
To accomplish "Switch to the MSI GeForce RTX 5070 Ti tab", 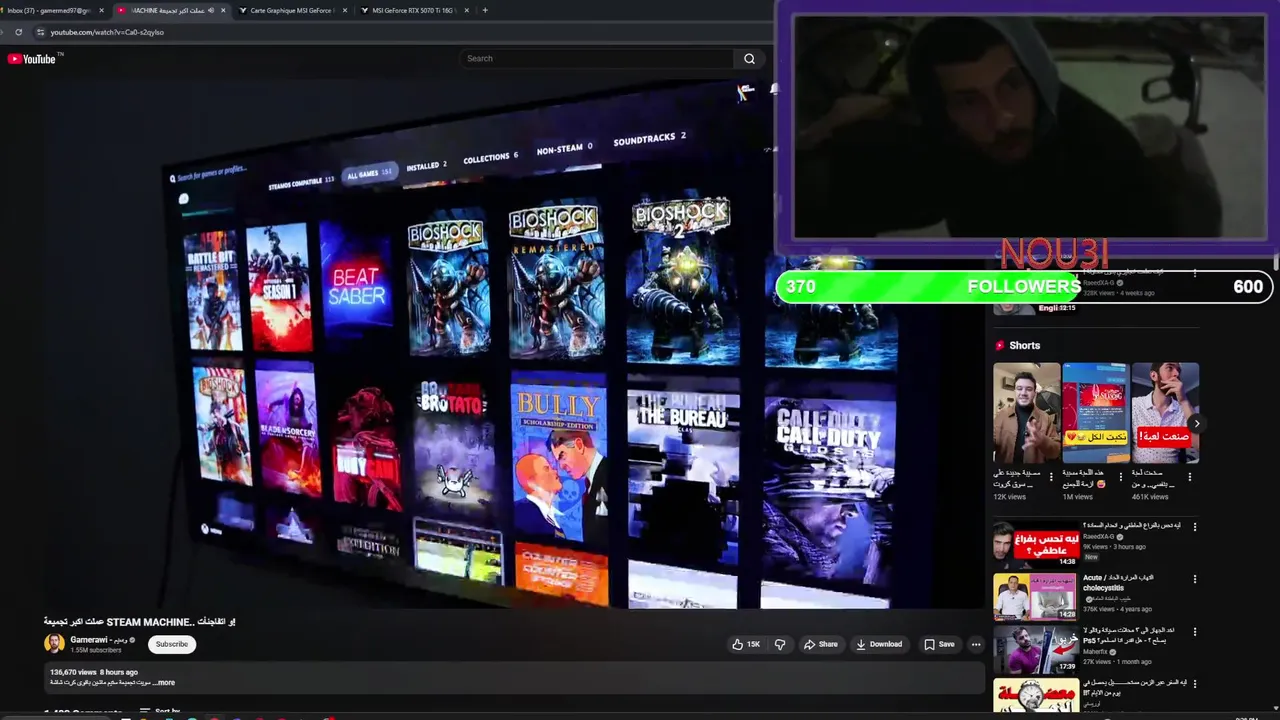I will pyautogui.click(x=412, y=10).
